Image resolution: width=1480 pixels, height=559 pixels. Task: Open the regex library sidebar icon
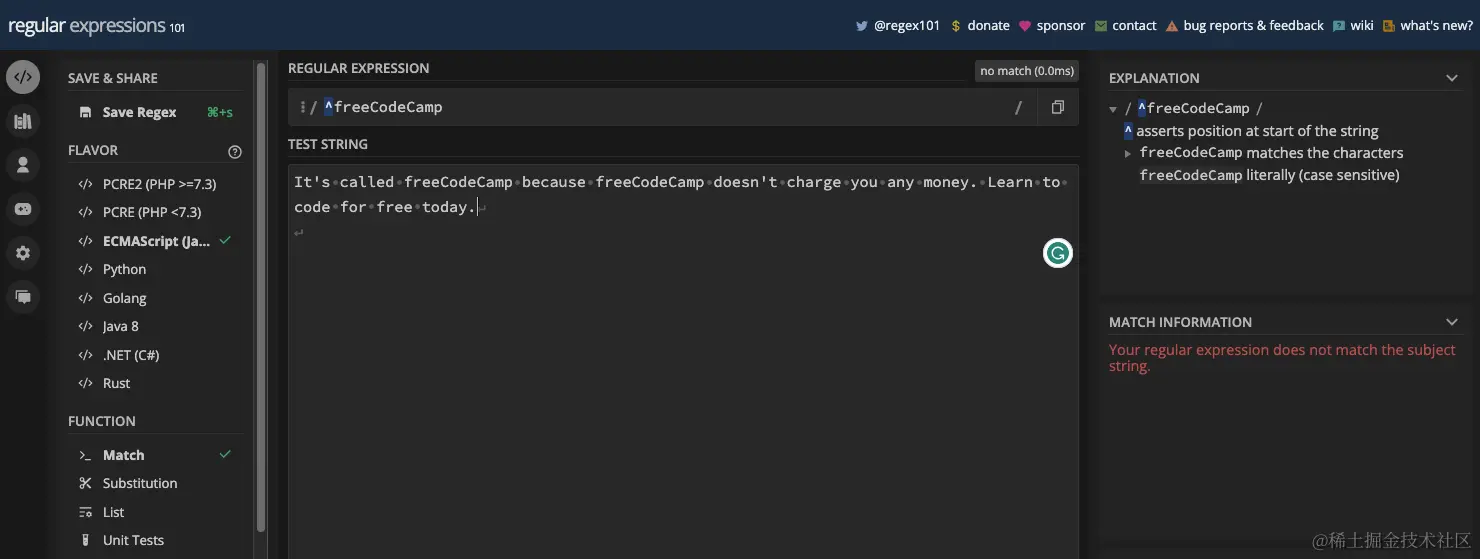[23, 121]
